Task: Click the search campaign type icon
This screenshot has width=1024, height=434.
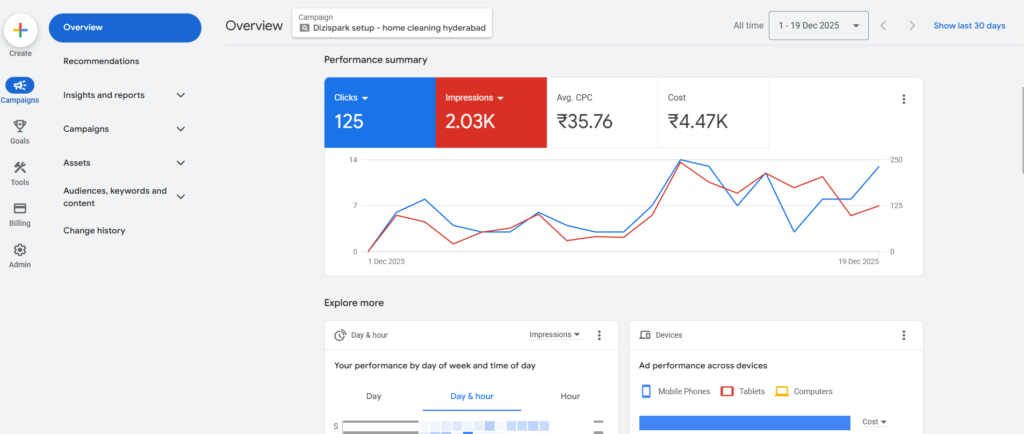Action: 304,28
